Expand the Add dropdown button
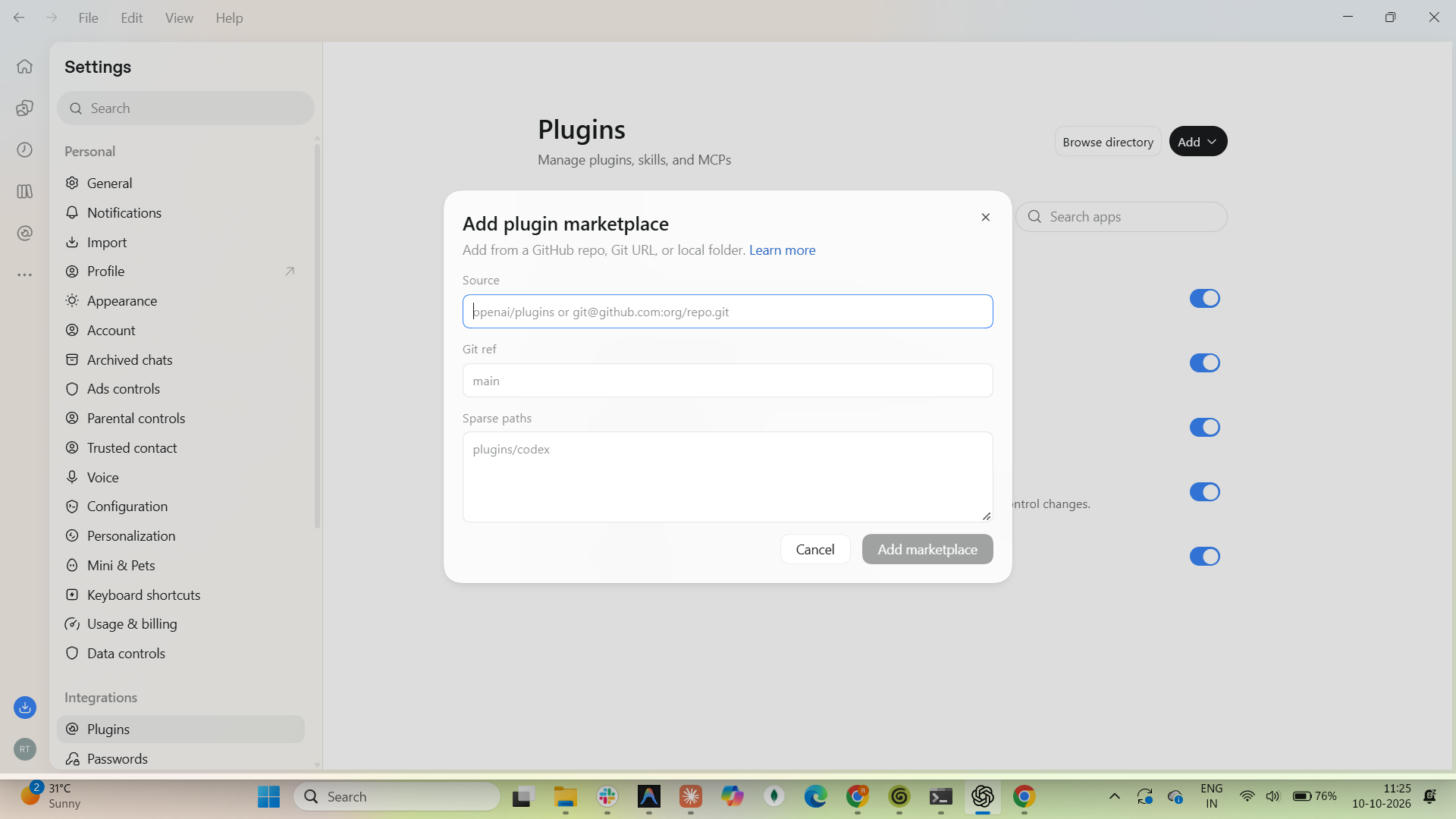The height and width of the screenshot is (819, 1456). [x=1197, y=142]
